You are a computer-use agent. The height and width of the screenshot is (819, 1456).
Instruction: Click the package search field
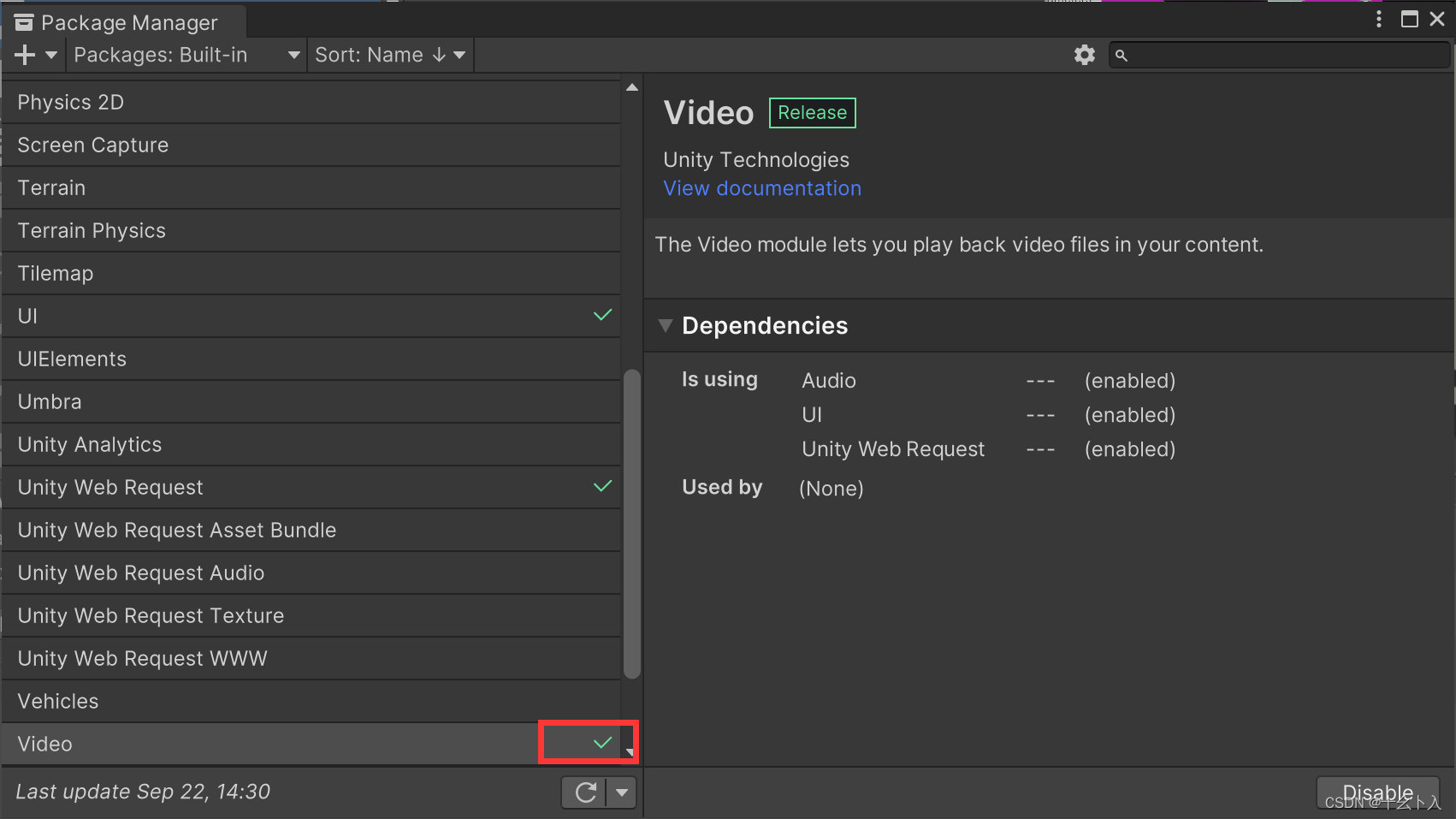[1279, 56]
